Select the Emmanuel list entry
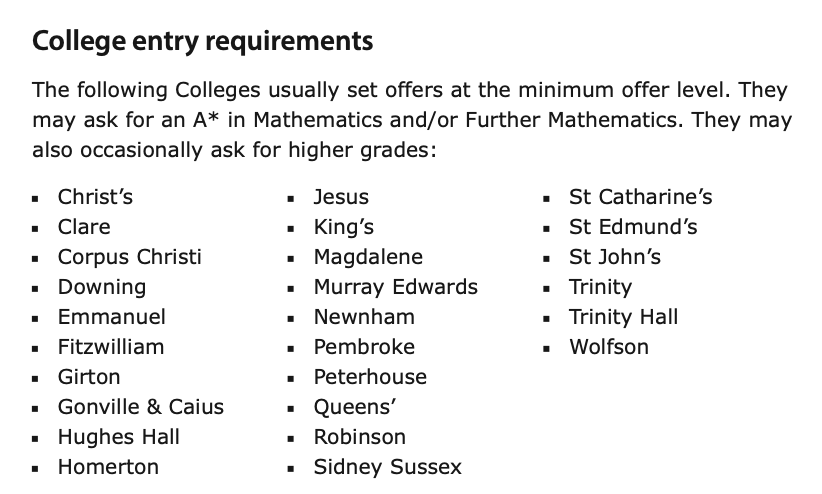Image resolution: width=822 pixels, height=494 pixels. tap(112, 317)
